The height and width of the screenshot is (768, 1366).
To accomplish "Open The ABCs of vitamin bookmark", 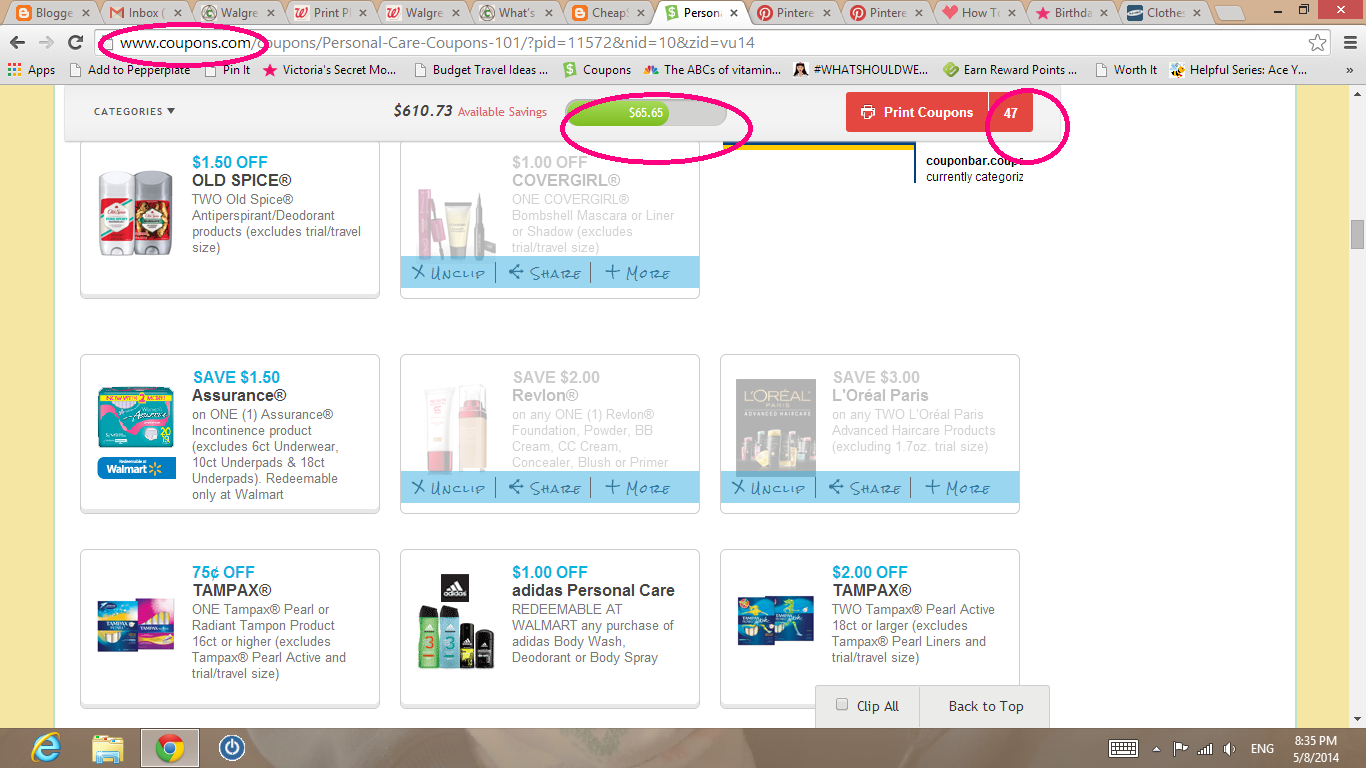I will (713, 70).
